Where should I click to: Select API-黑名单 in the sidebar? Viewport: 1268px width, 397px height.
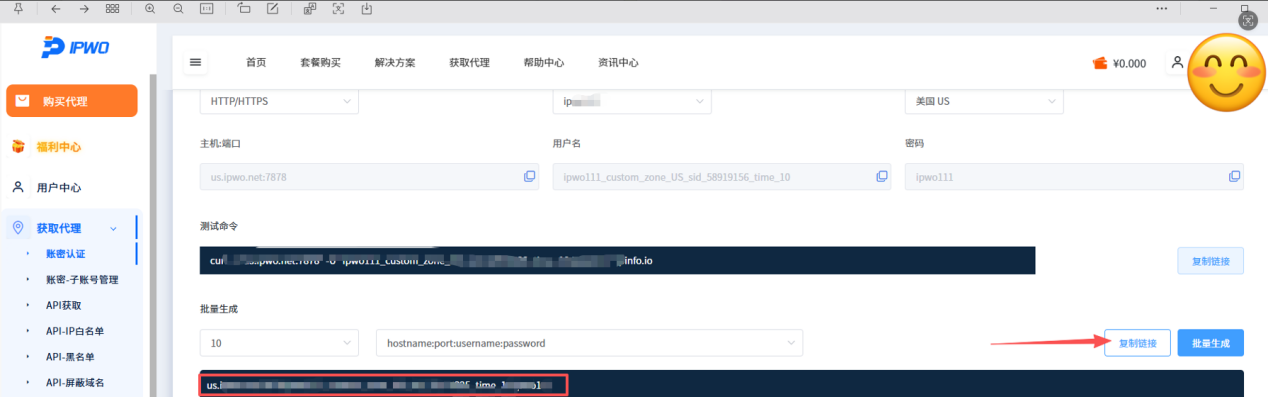tap(69, 356)
